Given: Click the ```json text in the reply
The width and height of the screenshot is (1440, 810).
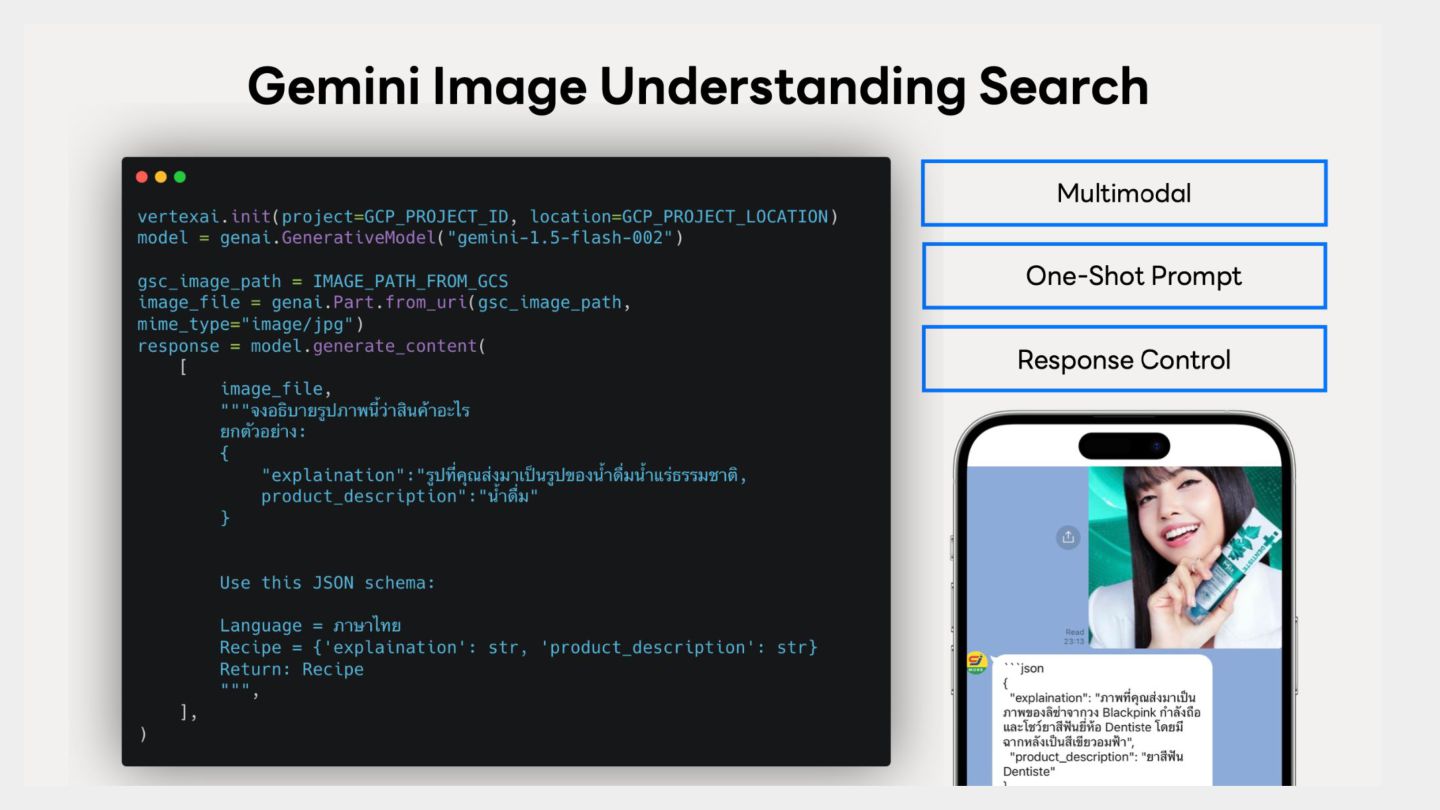Looking at the screenshot, I should (x=1023, y=669).
